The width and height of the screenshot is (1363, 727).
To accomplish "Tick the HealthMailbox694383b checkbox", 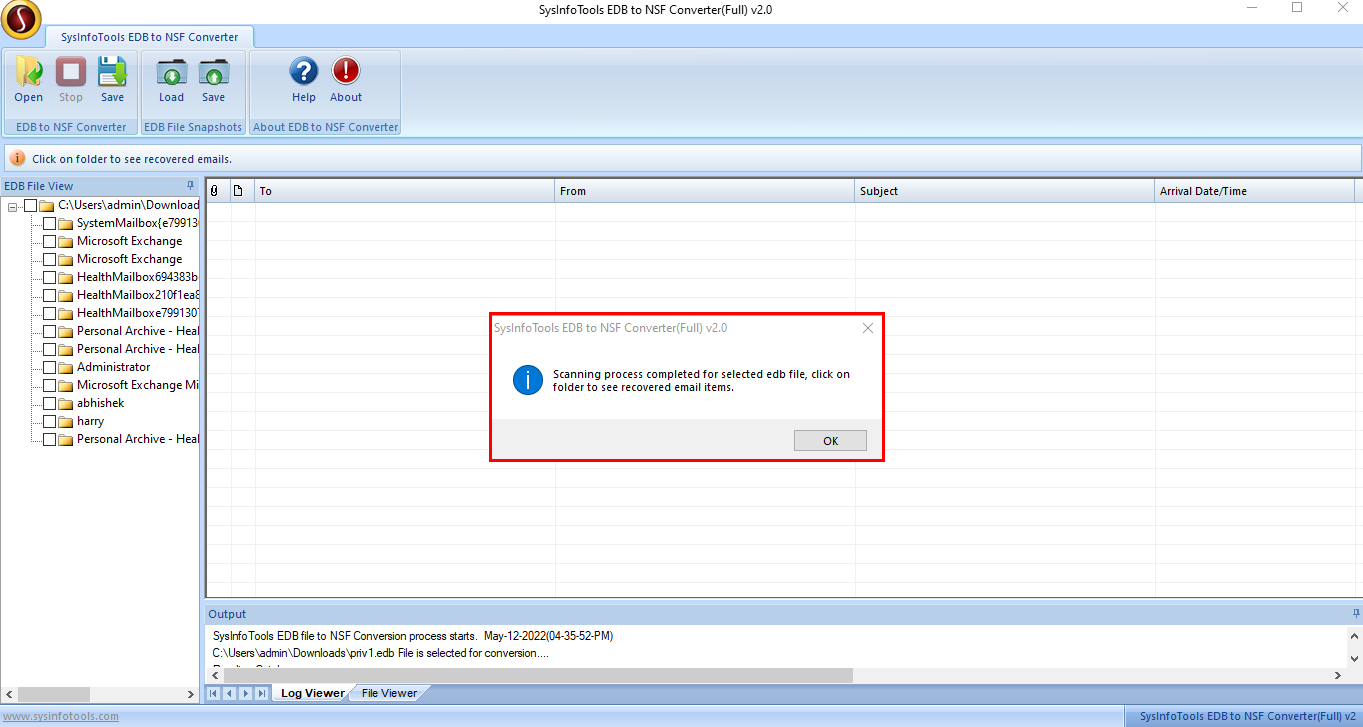I will tap(50, 277).
